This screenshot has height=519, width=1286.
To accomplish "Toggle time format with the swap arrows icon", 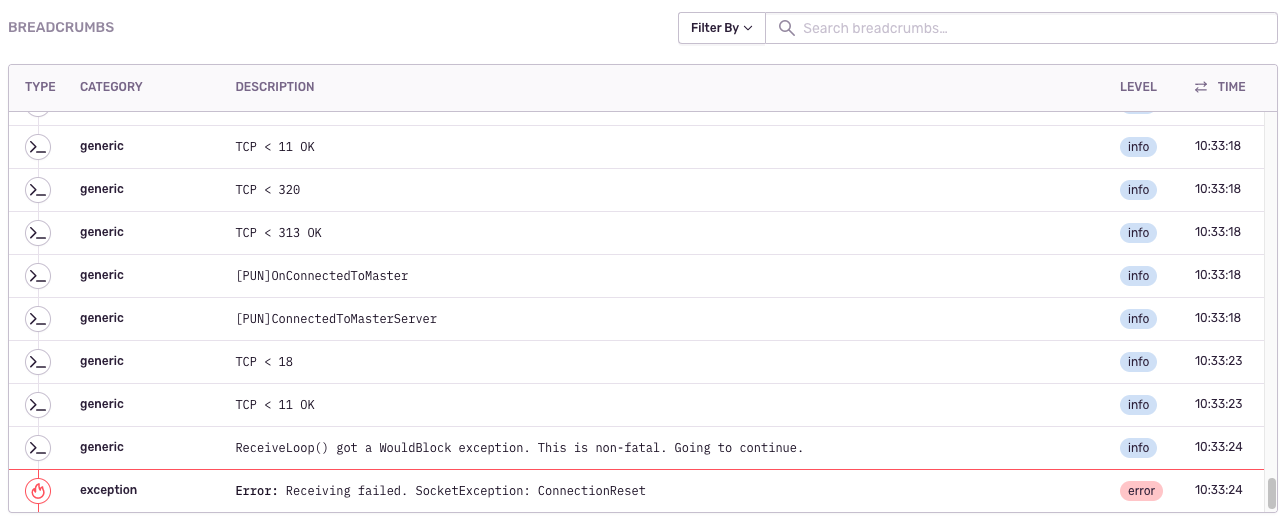I will pyautogui.click(x=1201, y=87).
